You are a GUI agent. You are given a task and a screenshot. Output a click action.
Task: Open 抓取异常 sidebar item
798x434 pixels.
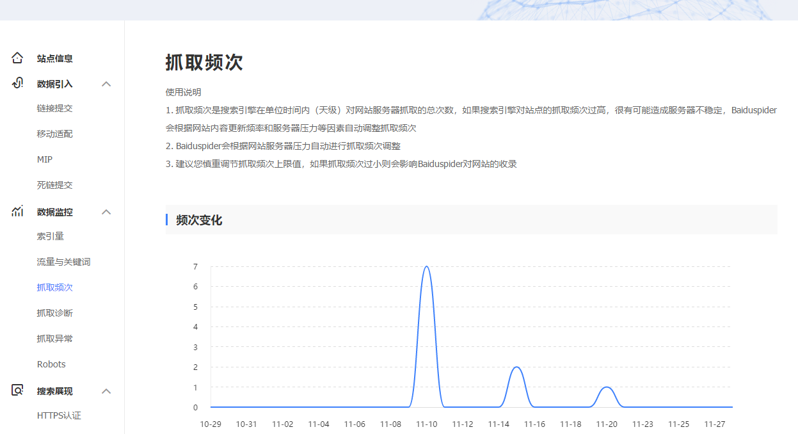[x=54, y=338]
